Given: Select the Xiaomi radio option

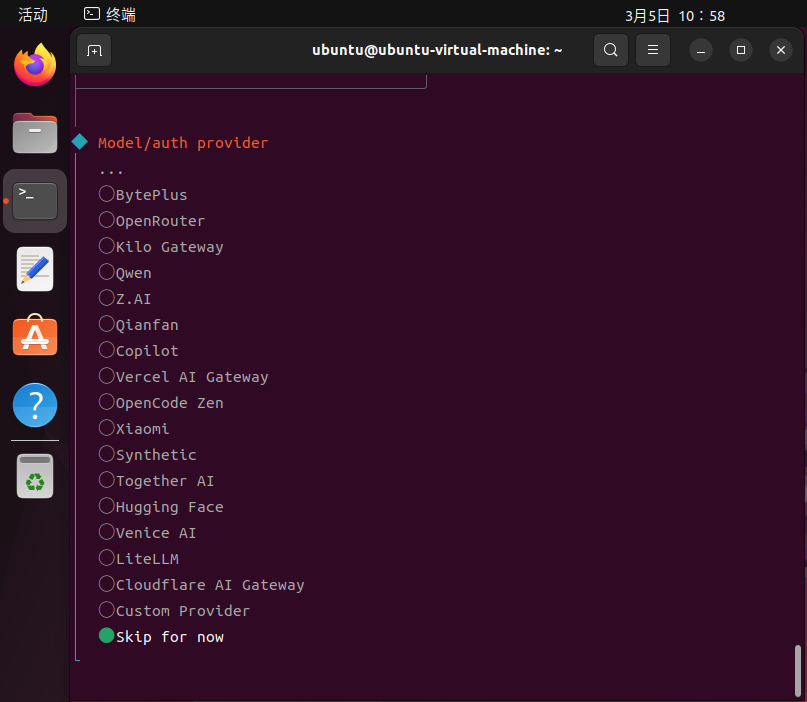Looking at the screenshot, I should click(134, 428).
